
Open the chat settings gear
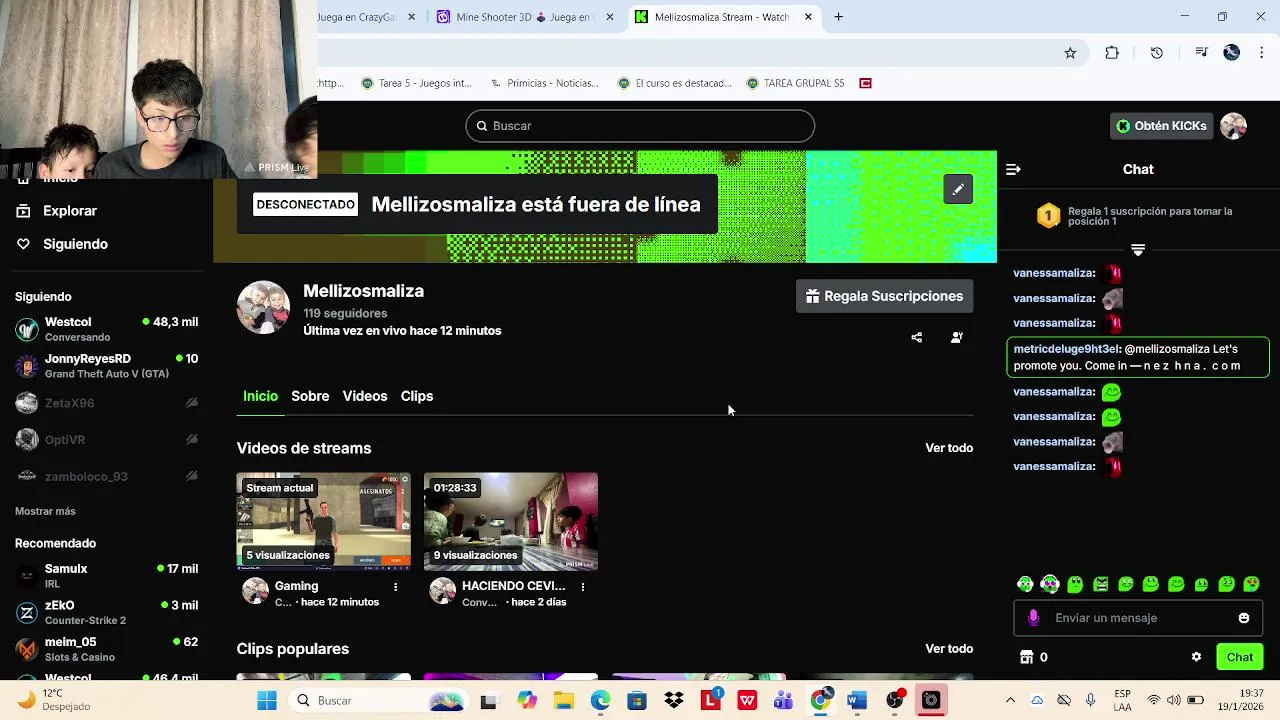coord(1196,657)
